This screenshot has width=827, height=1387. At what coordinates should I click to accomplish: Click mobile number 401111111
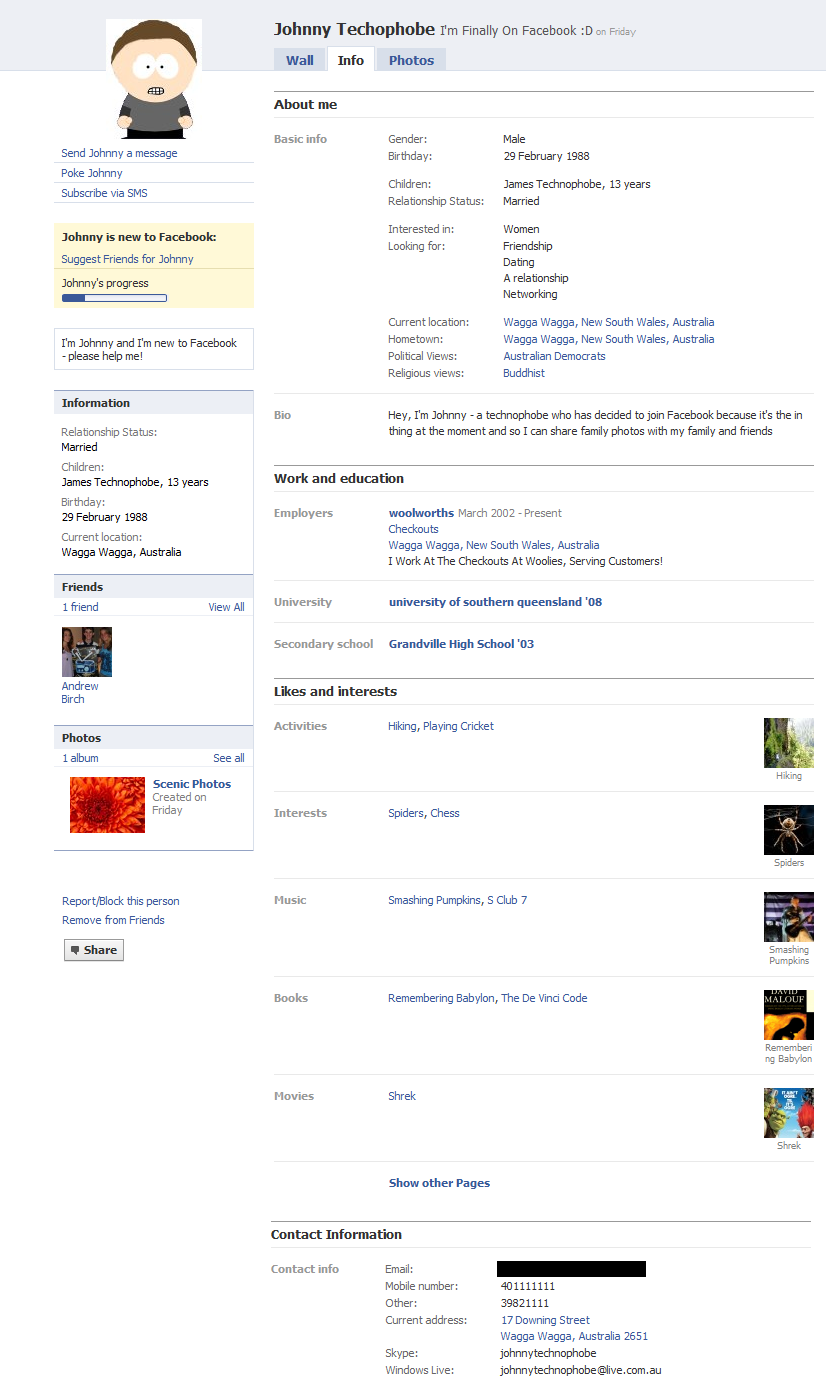528,1286
